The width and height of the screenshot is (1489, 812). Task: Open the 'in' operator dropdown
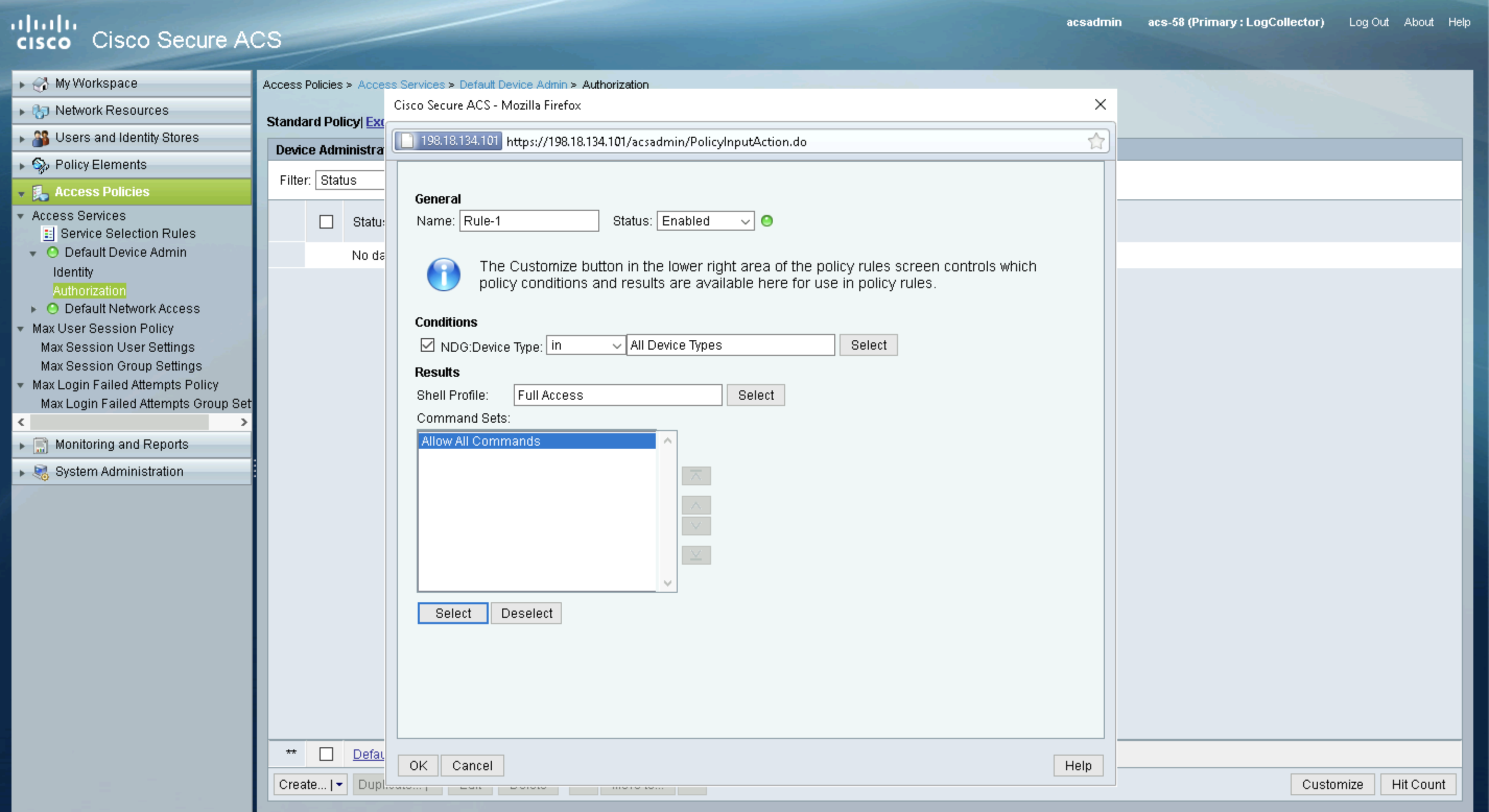(x=585, y=345)
